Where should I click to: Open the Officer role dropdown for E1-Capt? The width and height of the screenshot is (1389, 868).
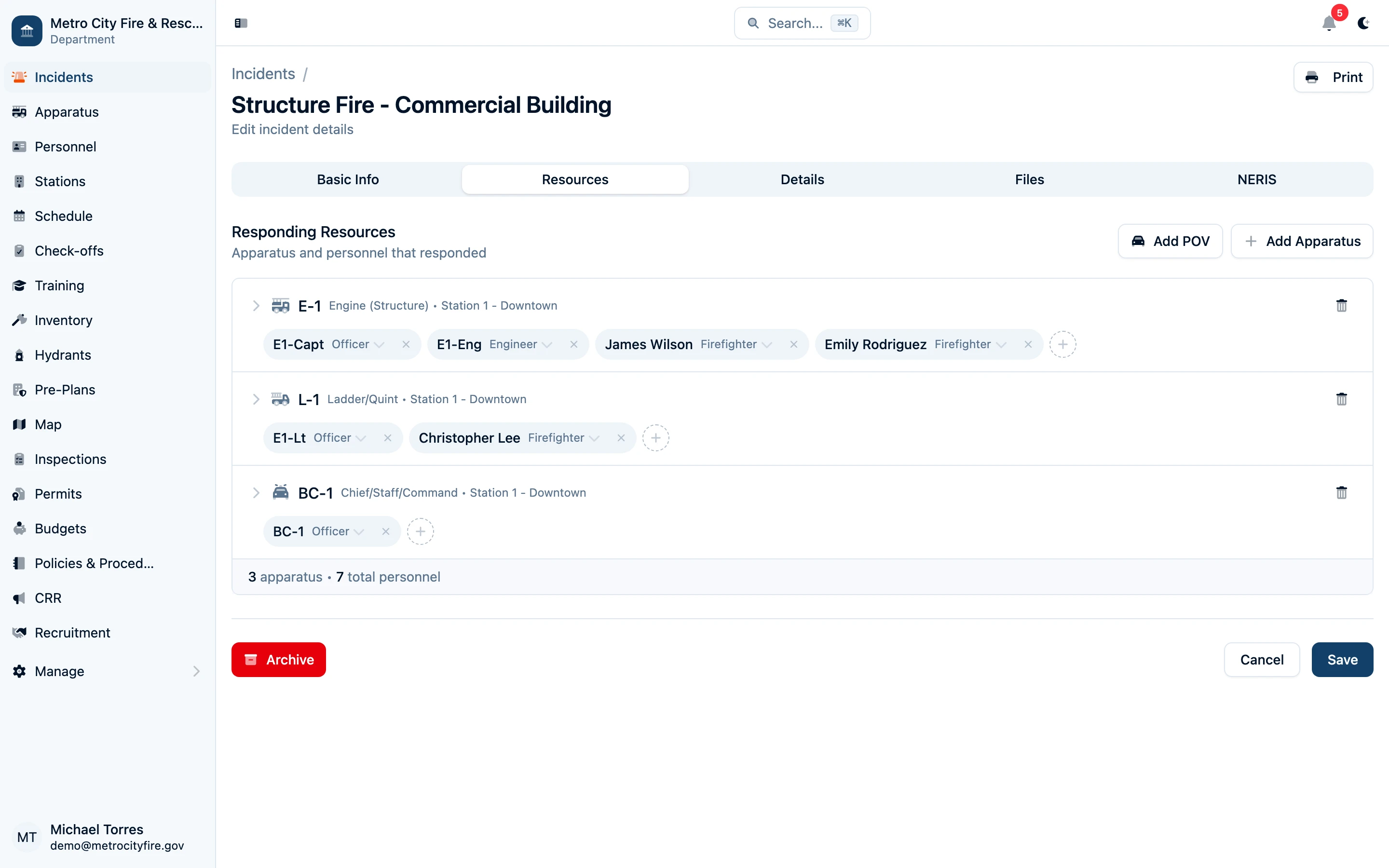379,344
